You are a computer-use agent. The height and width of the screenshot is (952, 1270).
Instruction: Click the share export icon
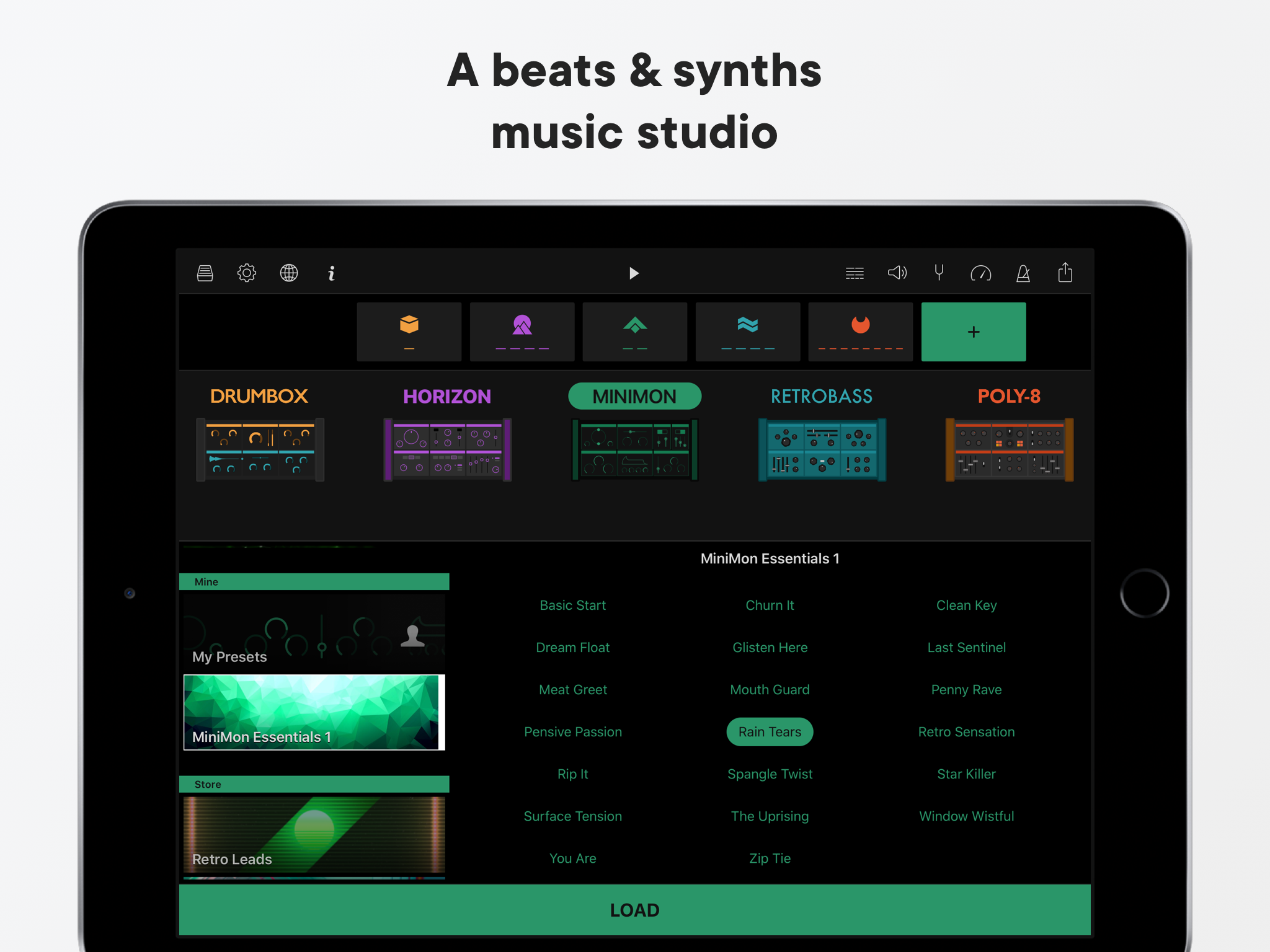[x=1065, y=273]
